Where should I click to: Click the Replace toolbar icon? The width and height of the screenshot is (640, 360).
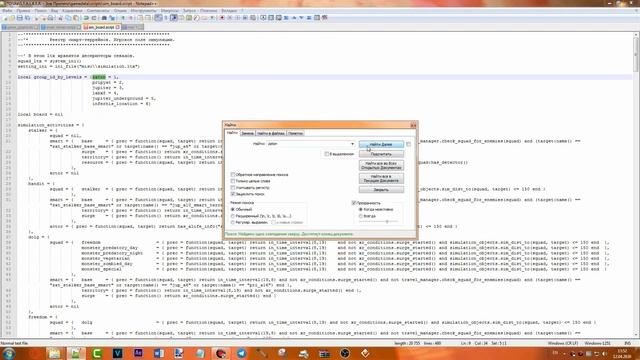tap(111, 18)
